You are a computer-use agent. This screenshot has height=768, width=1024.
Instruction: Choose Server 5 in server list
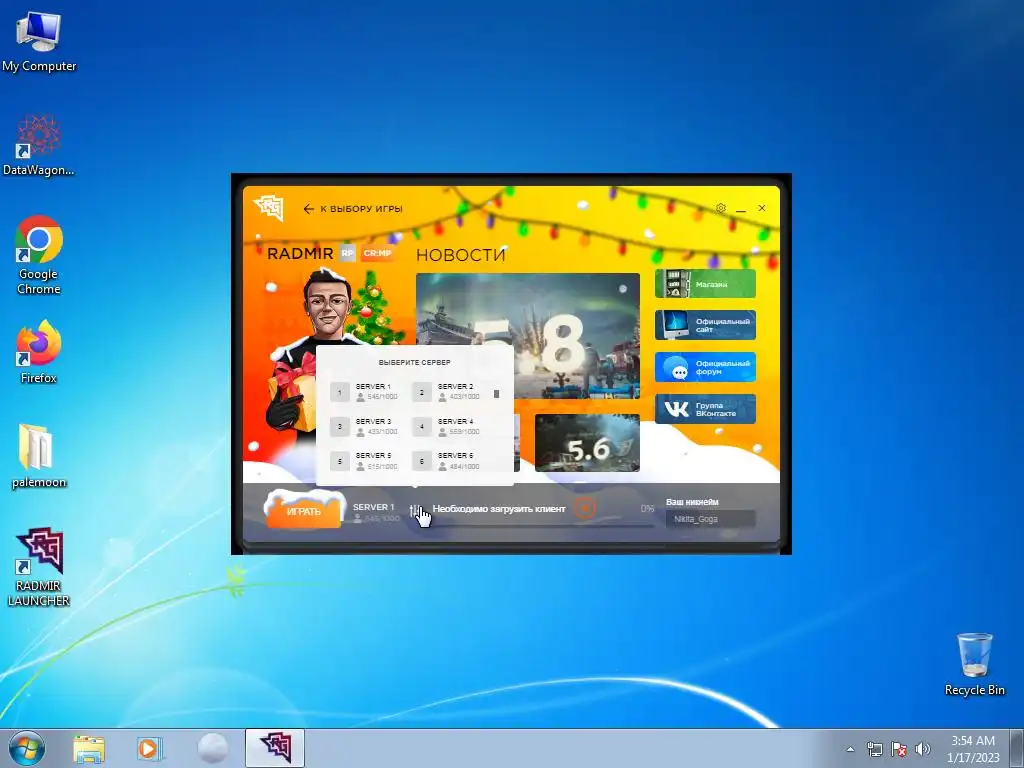tap(365, 461)
